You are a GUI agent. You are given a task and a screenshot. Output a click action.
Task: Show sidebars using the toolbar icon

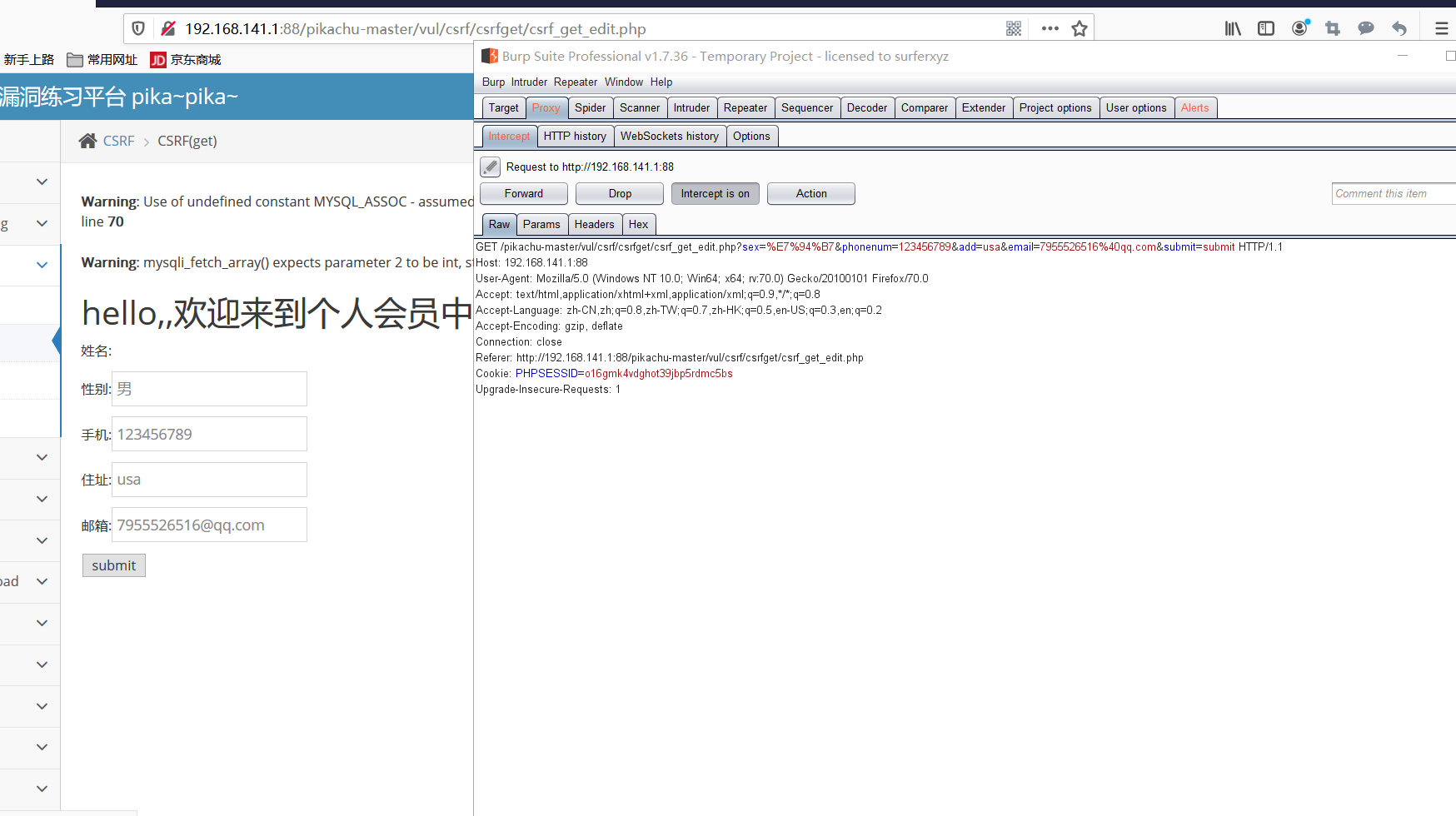click(1266, 29)
